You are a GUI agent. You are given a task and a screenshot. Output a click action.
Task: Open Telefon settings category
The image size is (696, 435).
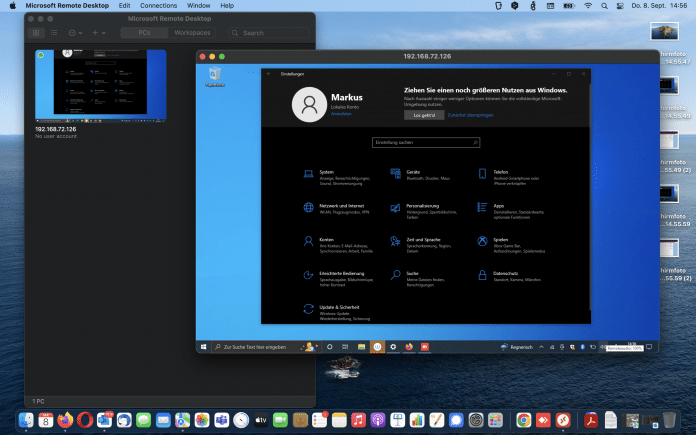point(510,177)
